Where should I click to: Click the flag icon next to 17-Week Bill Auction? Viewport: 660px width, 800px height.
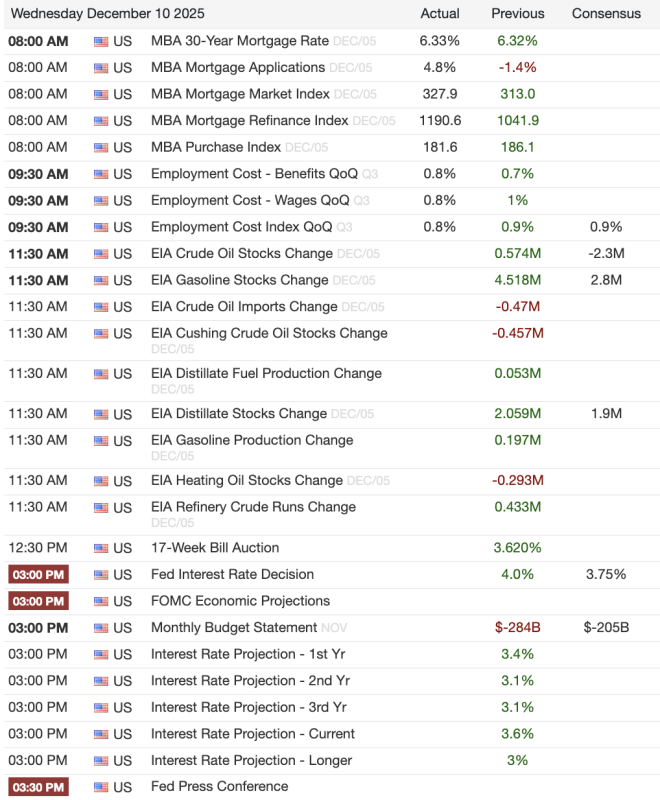click(101, 548)
